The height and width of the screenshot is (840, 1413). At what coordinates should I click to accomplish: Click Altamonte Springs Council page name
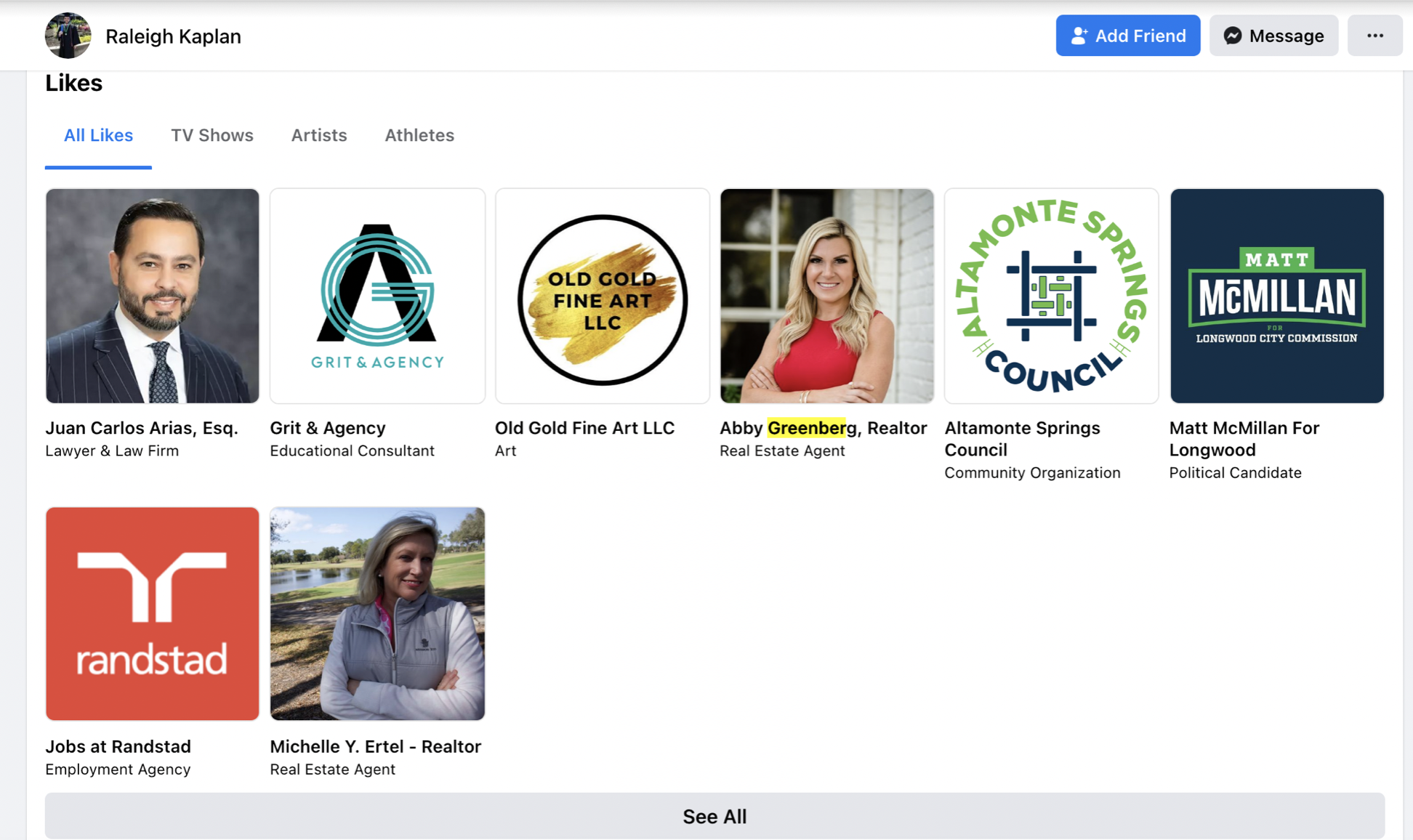coord(1022,439)
